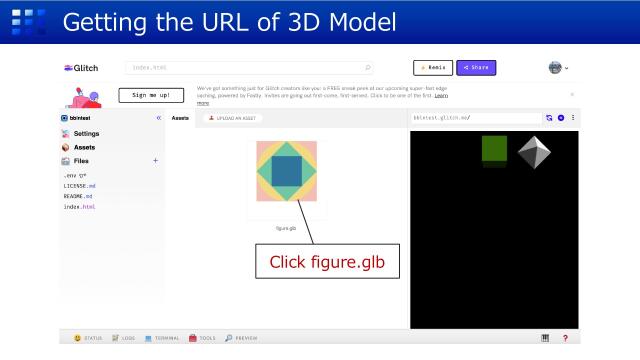The image size is (640, 360).
Task: Open the Learn more link in banner
Action: click(441, 96)
